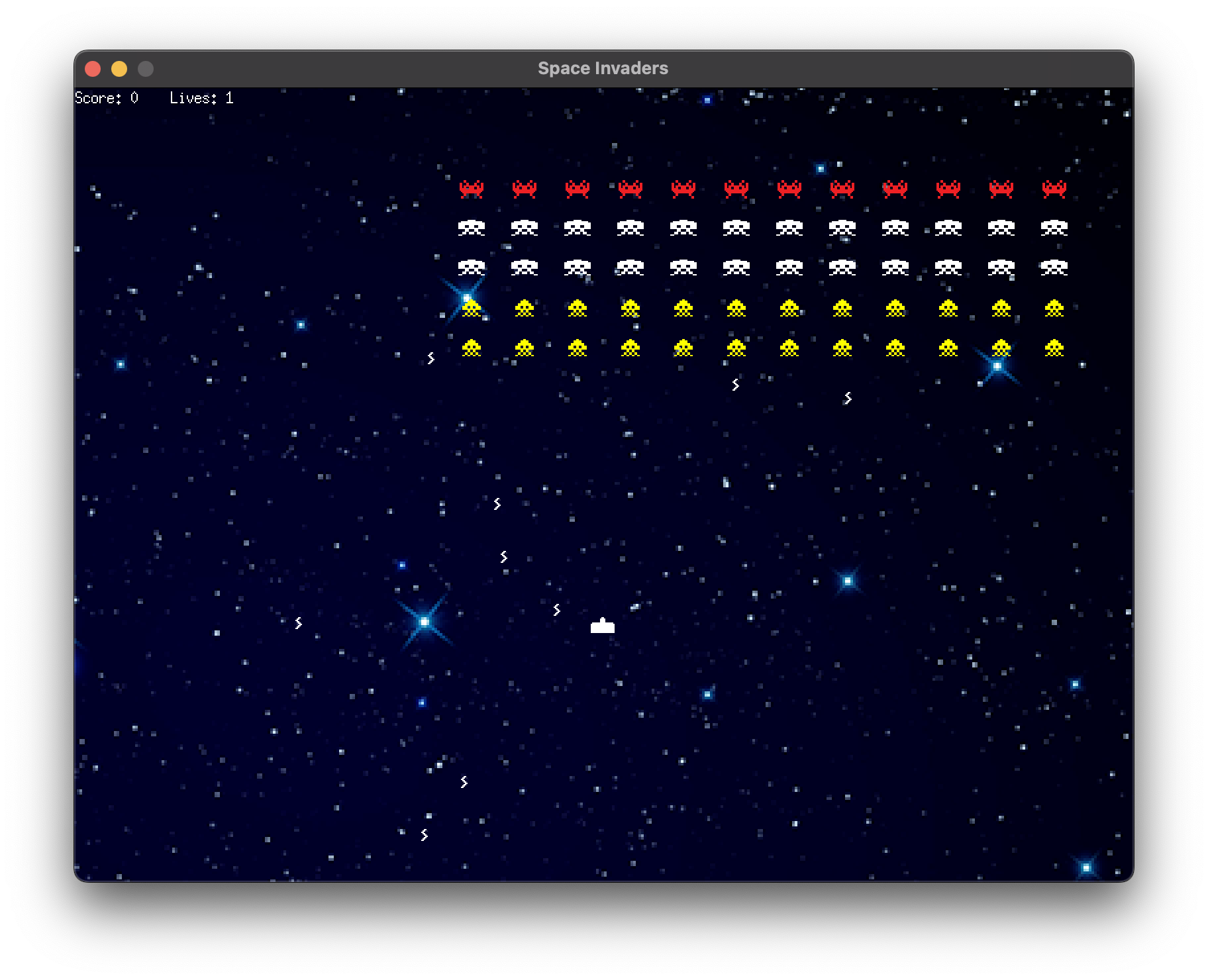1208x980 pixels.
Task: Click the leftmost white invader in second row
Action: pos(472,228)
